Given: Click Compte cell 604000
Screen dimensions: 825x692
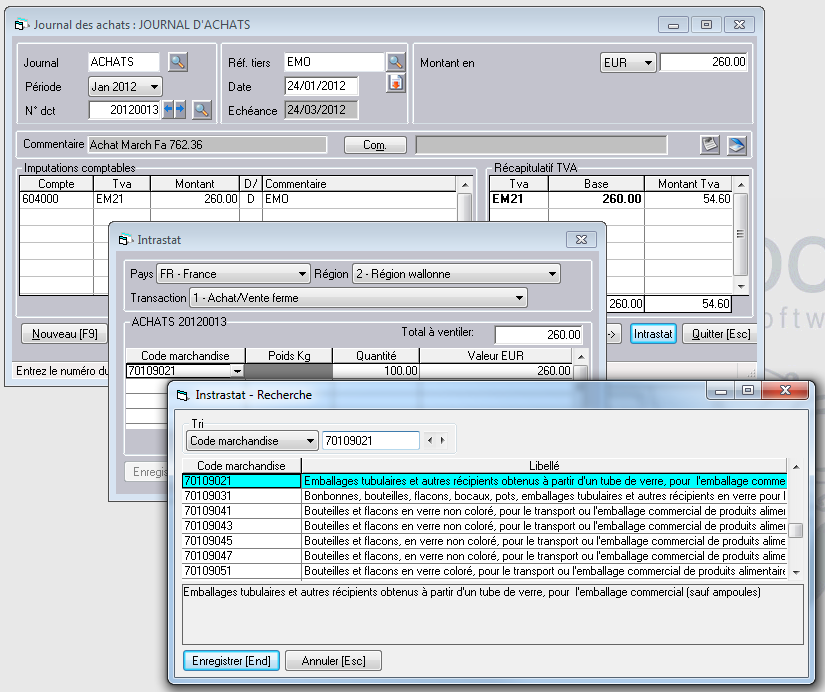Looking at the screenshot, I should pos(56,199).
